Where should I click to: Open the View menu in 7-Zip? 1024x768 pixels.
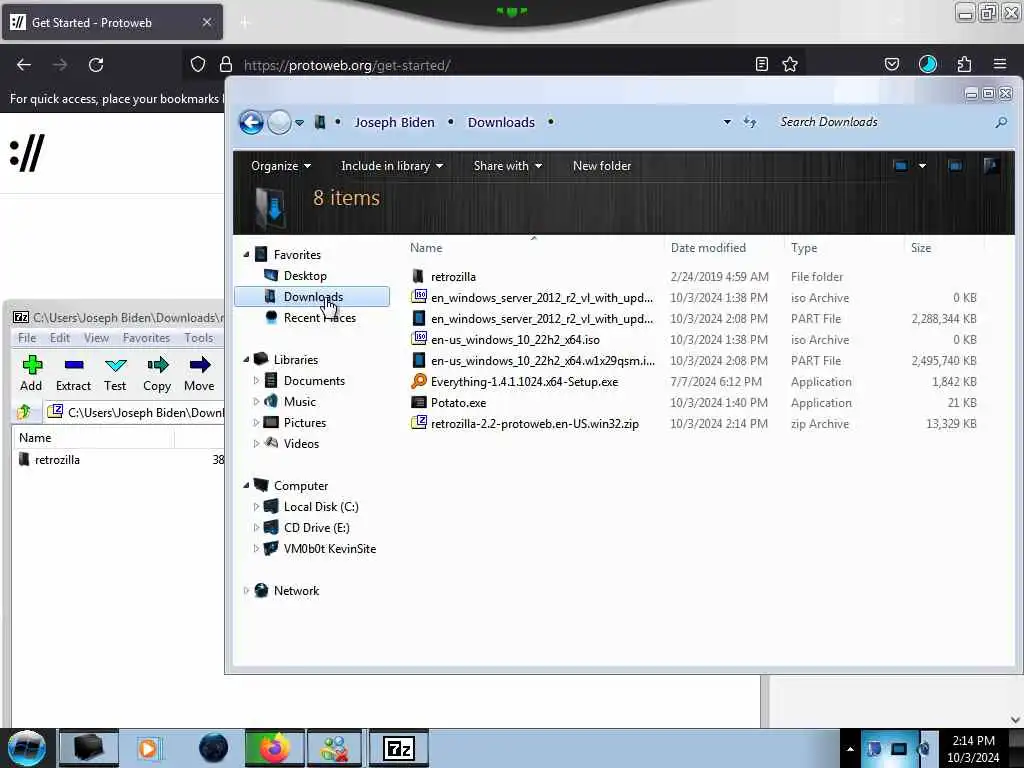(96, 338)
